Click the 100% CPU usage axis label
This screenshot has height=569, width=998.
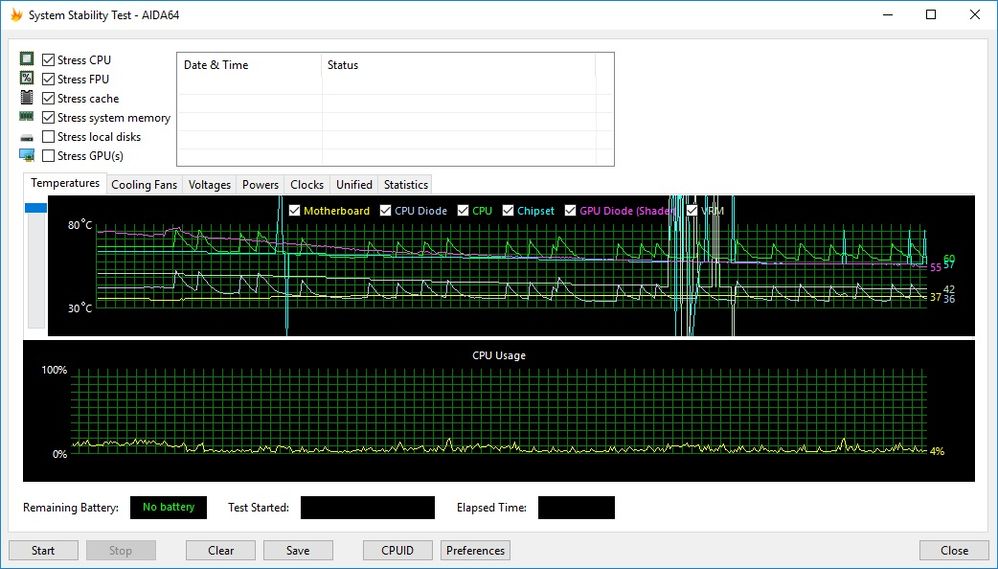tap(54, 370)
